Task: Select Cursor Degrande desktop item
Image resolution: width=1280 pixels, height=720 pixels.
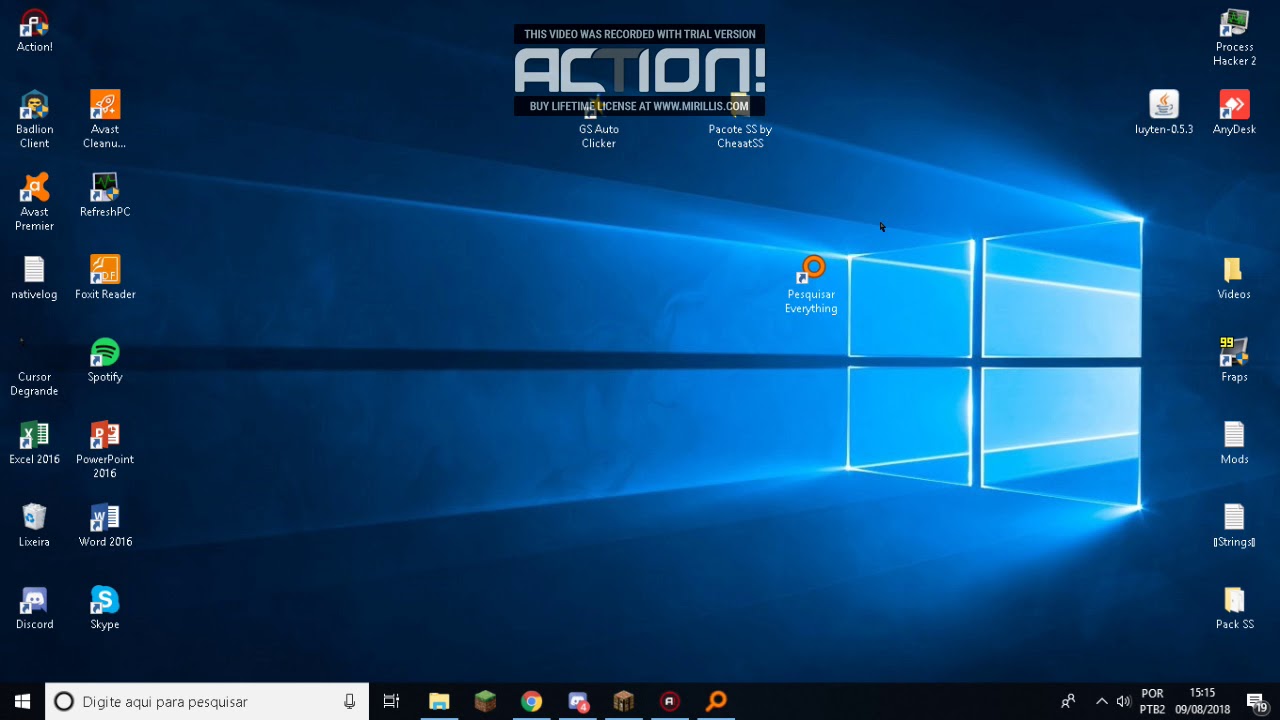Action: 34,367
